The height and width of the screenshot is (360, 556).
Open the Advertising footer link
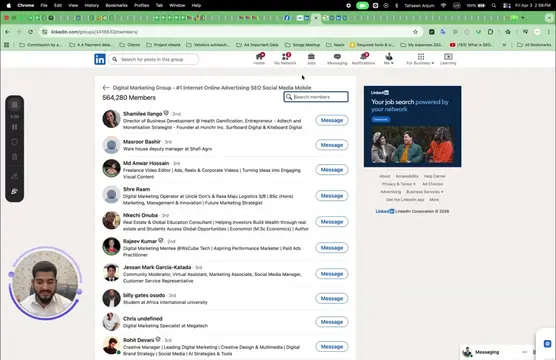coord(391,192)
